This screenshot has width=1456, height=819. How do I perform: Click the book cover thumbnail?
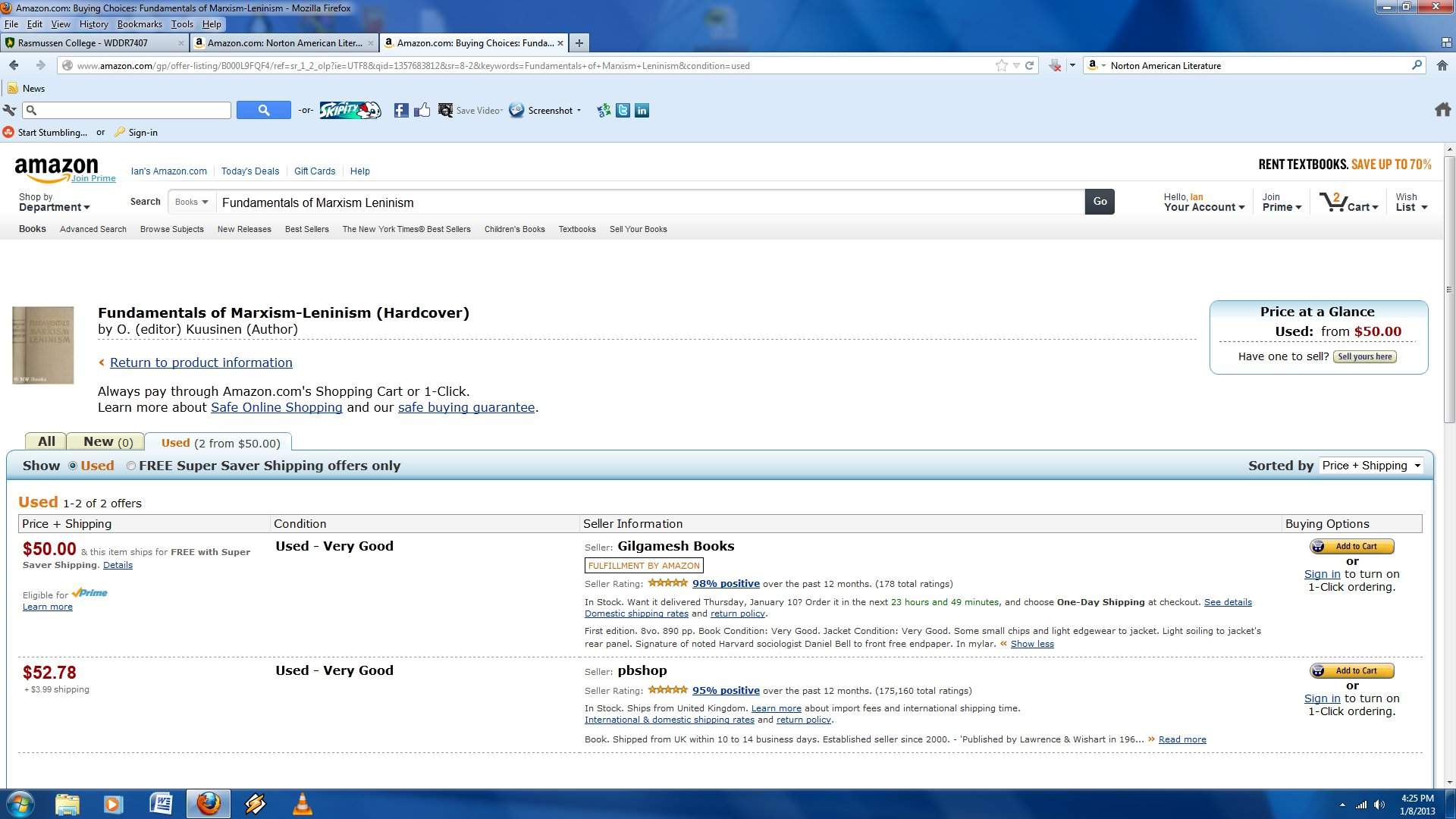[x=43, y=345]
